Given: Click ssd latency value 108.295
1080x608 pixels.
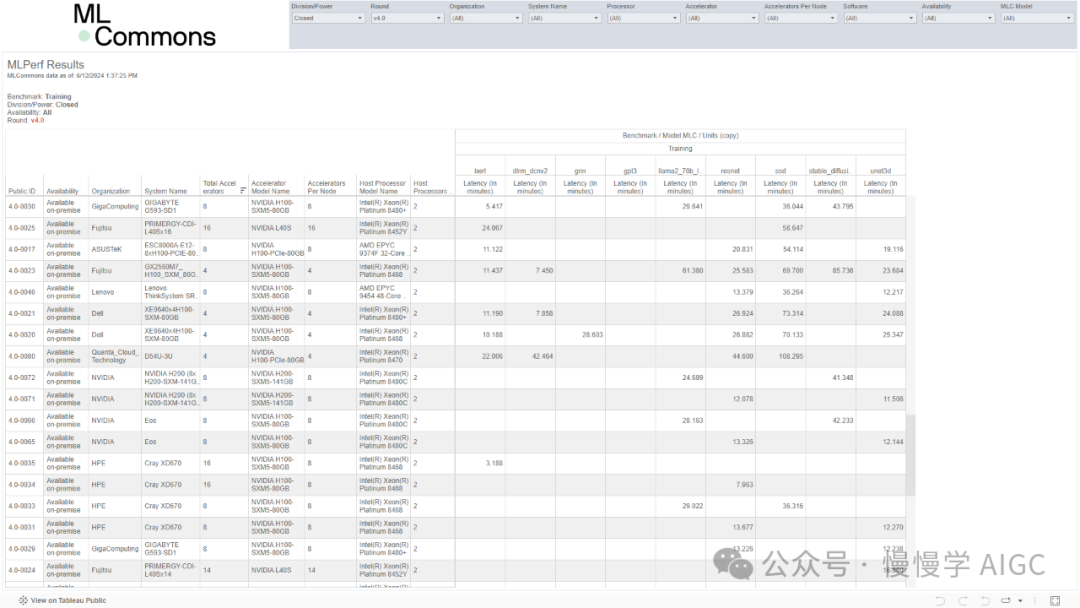Looking at the screenshot, I should (791, 356).
